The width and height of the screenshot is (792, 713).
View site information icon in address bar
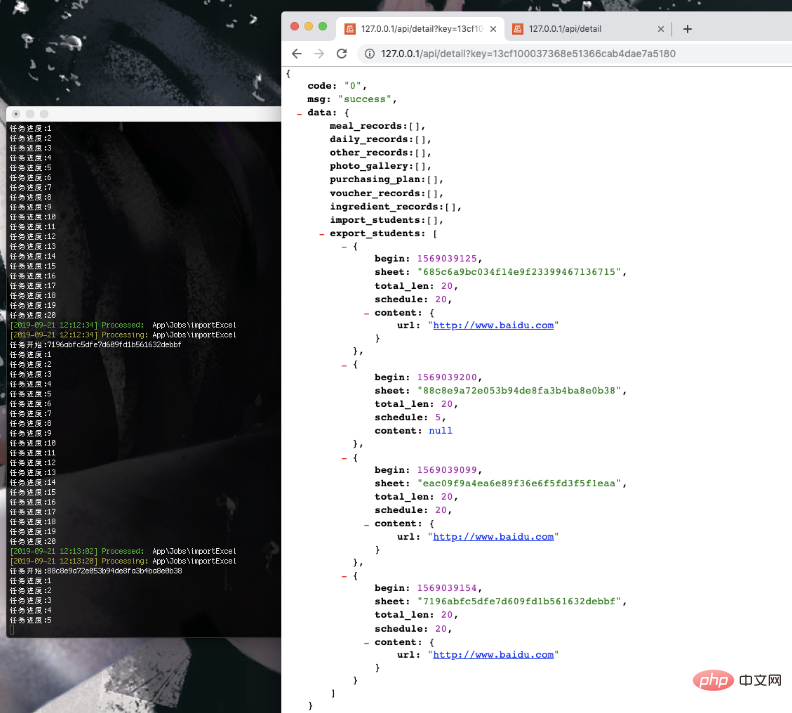pos(369,53)
